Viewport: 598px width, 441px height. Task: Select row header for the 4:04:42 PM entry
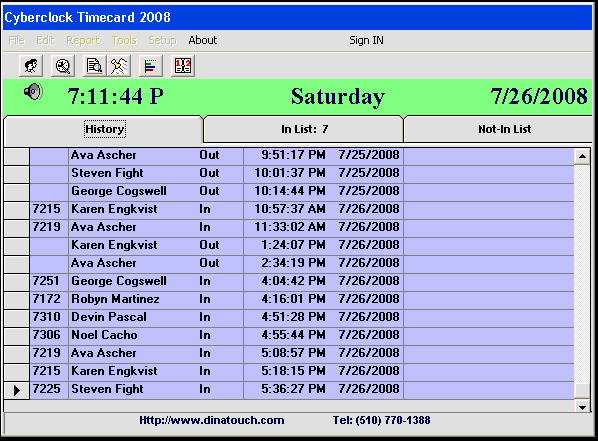coord(16,282)
